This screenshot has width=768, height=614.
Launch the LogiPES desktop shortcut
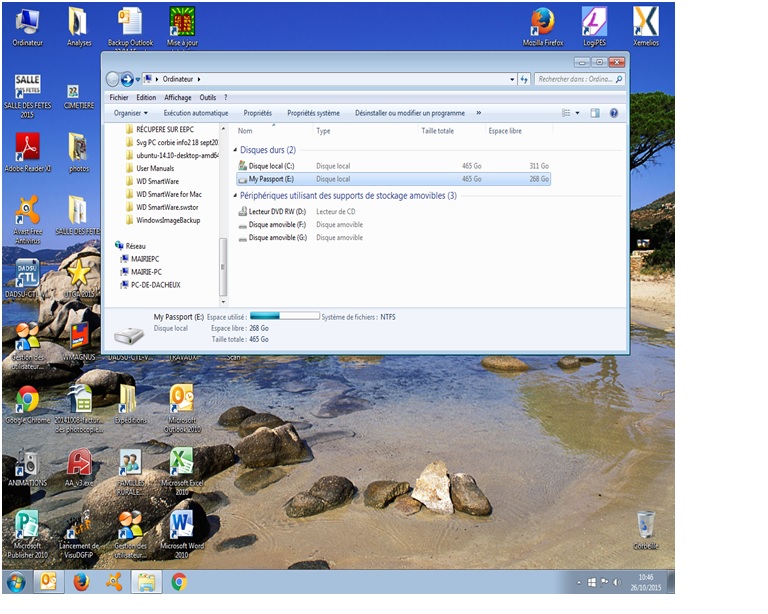tap(594, 28)
